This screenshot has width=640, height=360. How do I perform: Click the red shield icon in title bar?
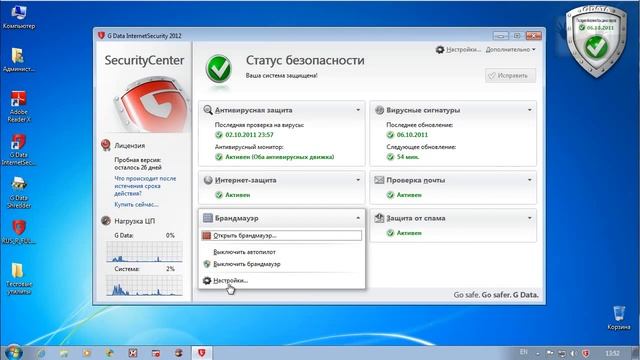pyautogui.click(x=101, y=36)
